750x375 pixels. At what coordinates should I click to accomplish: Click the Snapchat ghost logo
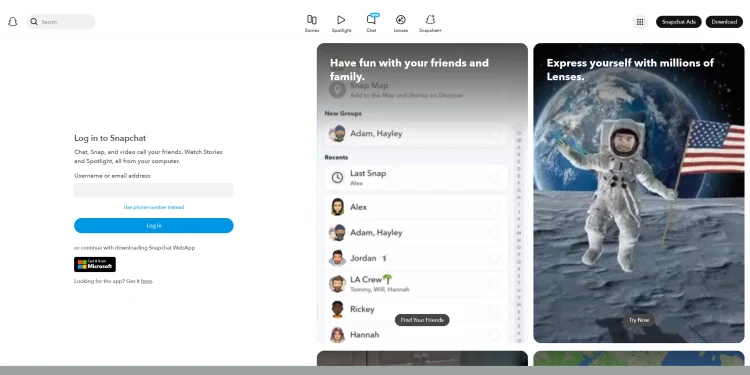13,22
